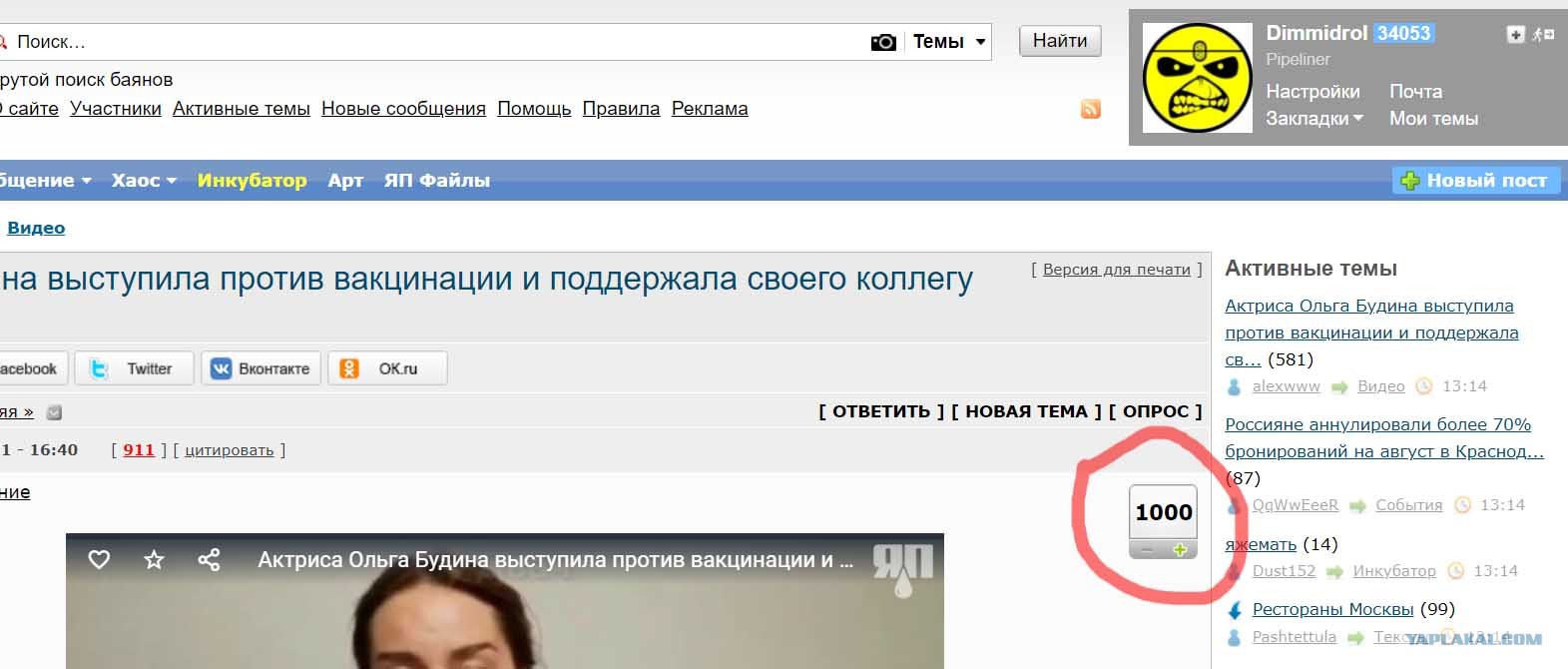Image resolution: width=1568 pixels, height=669 pixels.
Task: Expand the Закладки dropdown
Action: tap(1313, 118)
